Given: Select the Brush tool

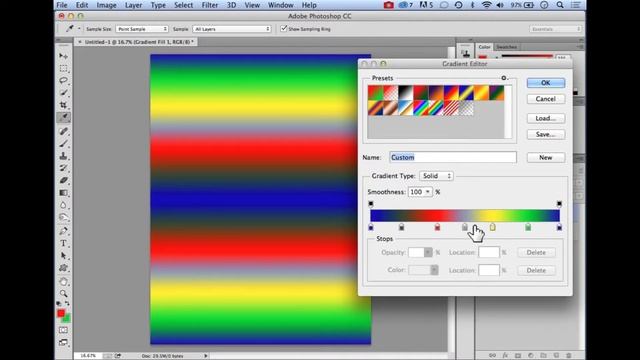Looking at the screenshot, I should [63, 143].
